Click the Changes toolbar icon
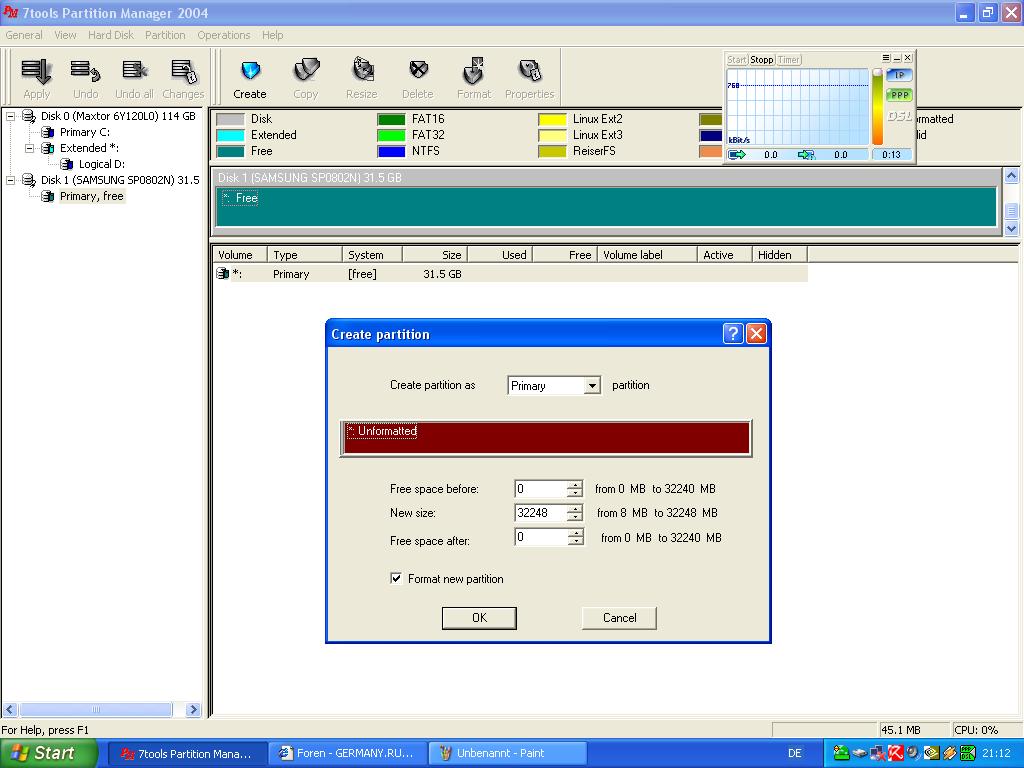This screenshot has width=1024, height=768. coord(184,71)
